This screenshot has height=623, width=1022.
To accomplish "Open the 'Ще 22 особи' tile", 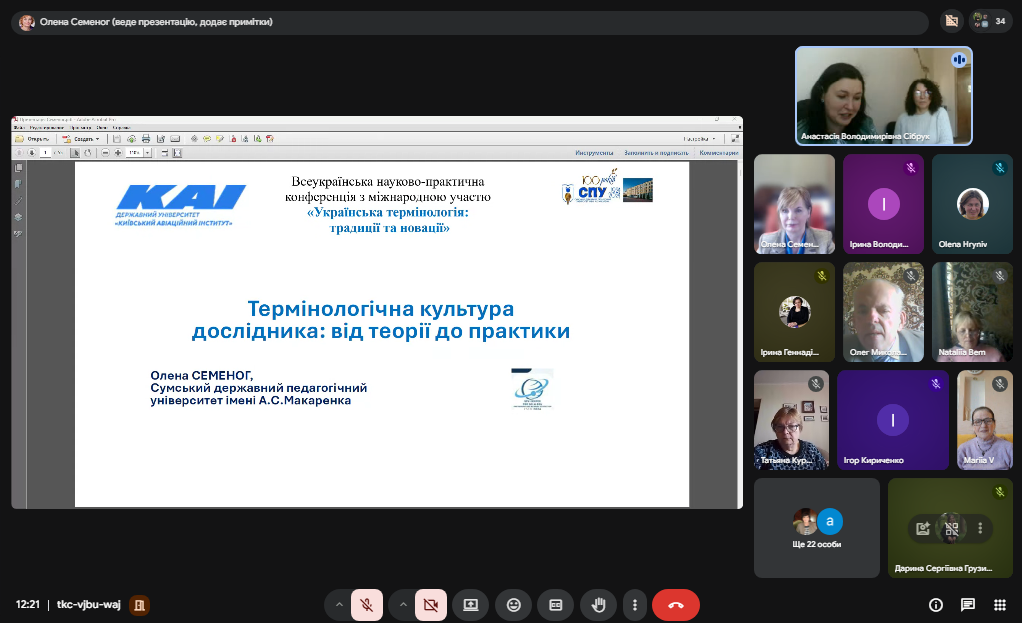I will pos(817,527).
